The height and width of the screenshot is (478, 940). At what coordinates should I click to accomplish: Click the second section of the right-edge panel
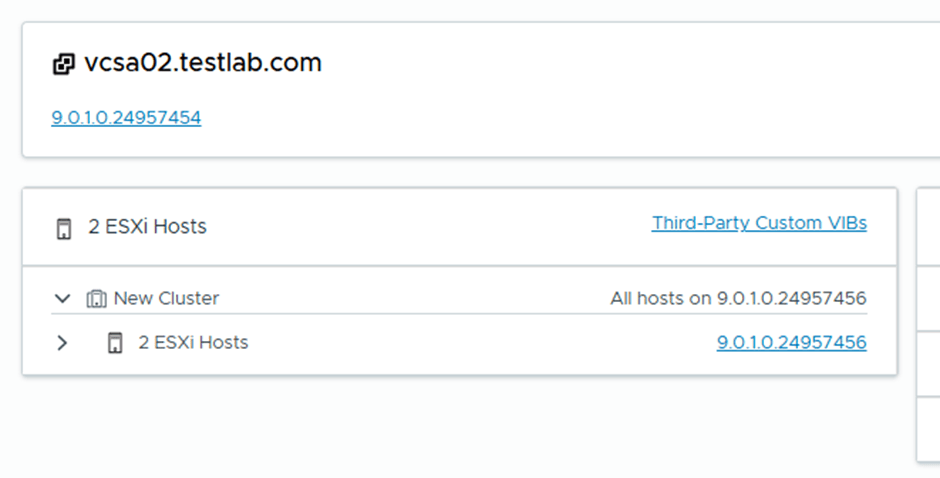pyautogui.click(x=928, y=297)
